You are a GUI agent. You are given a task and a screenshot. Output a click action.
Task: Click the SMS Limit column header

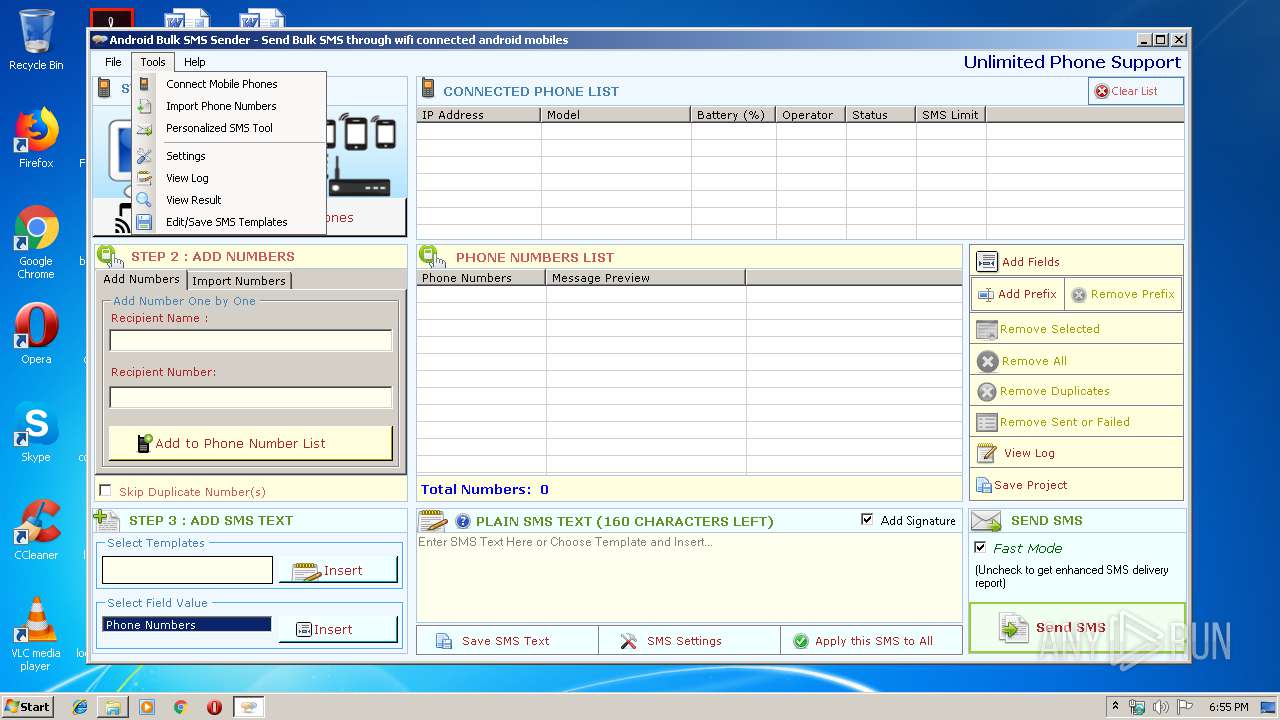coord(951,115)
